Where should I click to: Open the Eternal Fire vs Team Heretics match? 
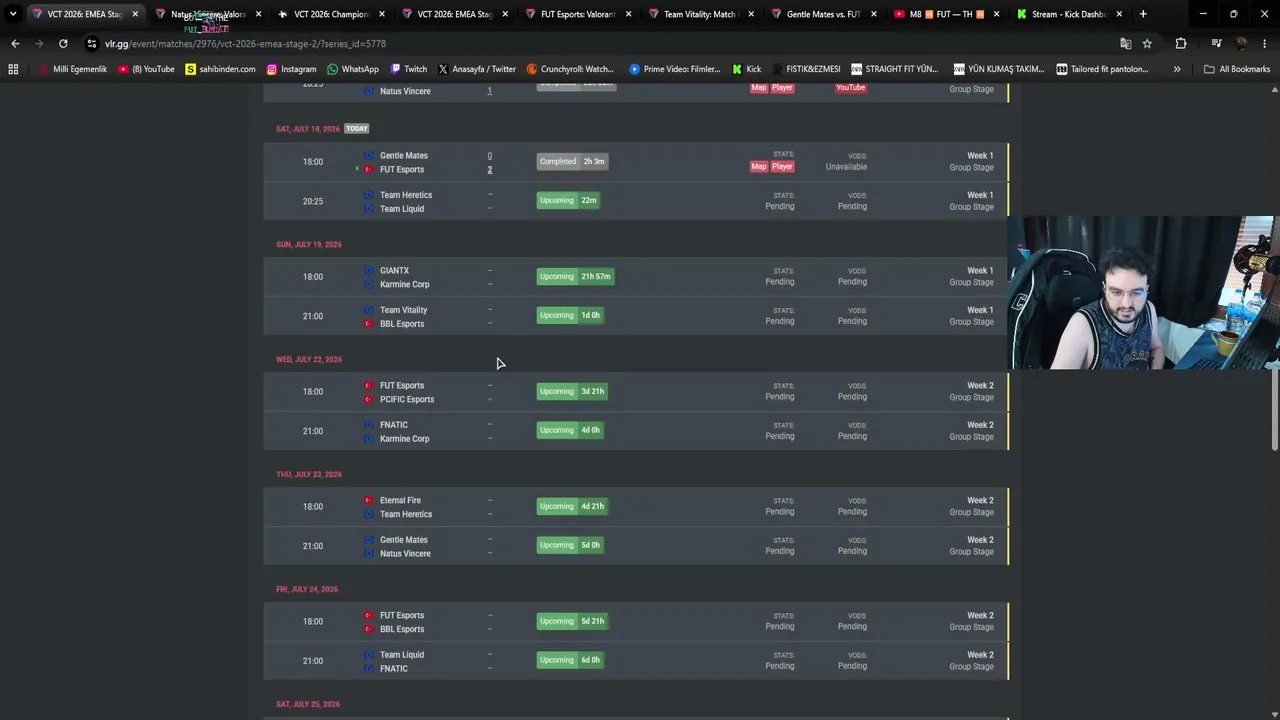[x=636, y=507]
